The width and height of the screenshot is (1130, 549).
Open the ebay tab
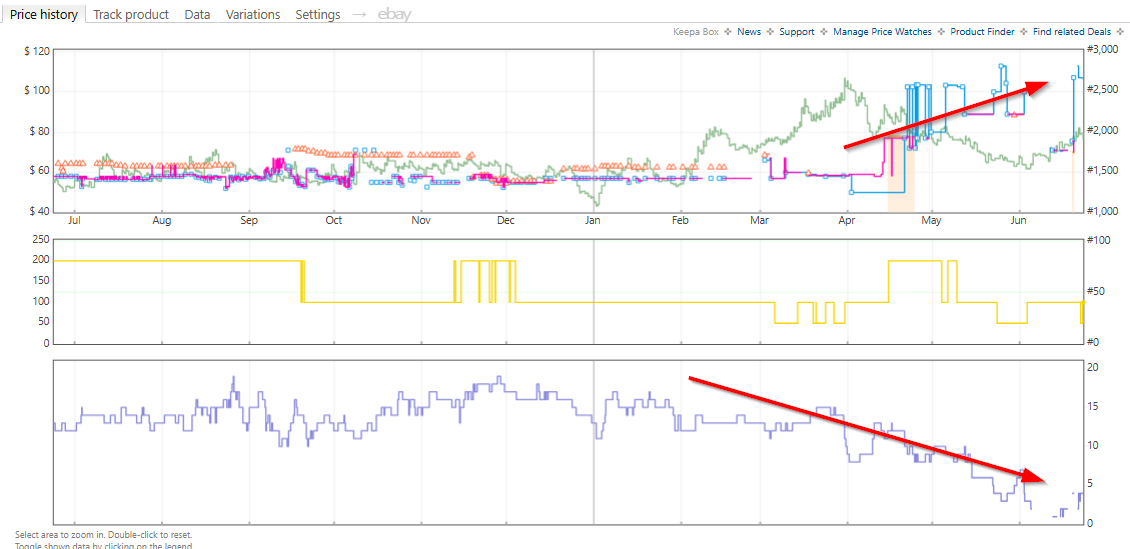pyautogui.click(x=394, y=14)
